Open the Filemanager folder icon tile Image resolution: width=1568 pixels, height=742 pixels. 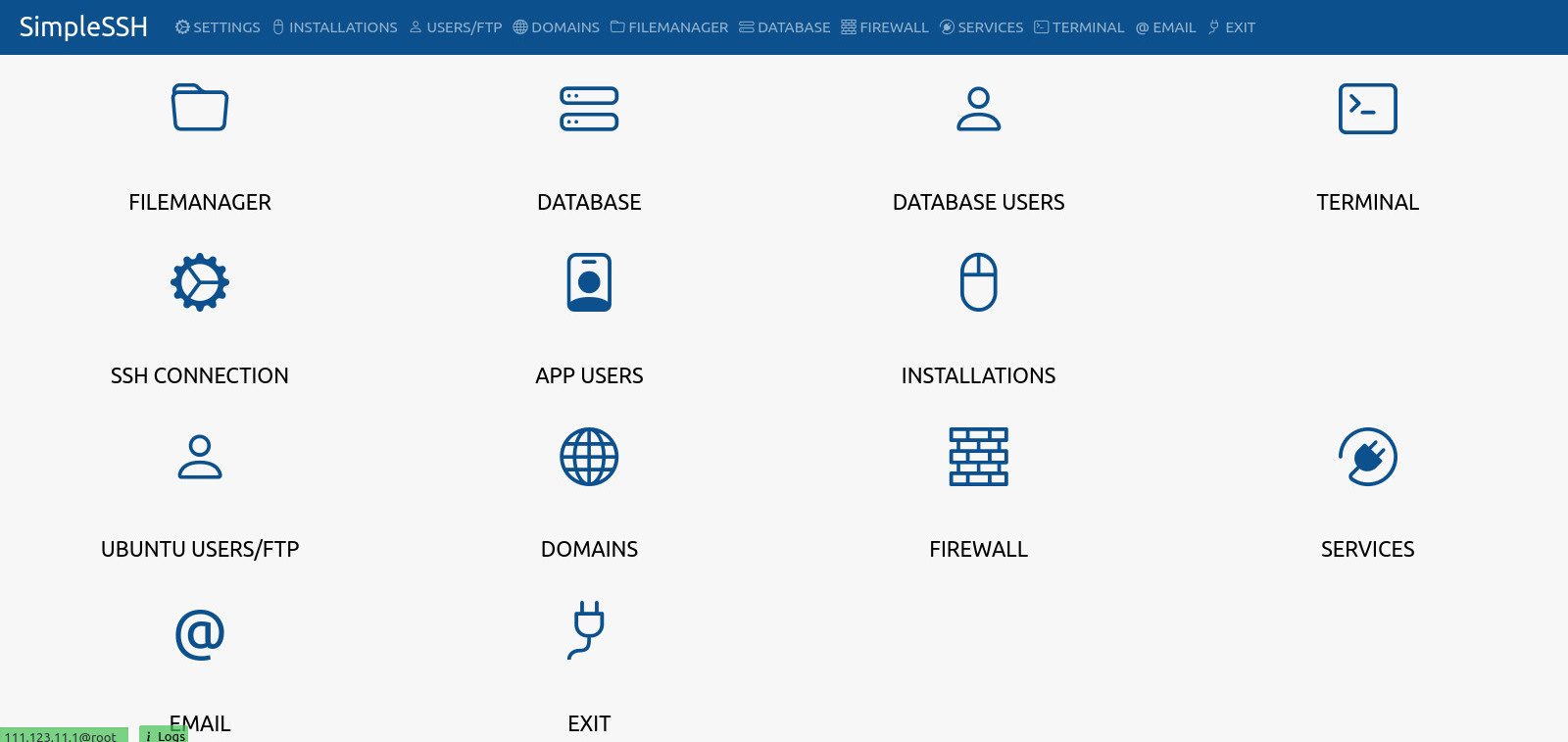pyautogui.click(x=200, y=108)
